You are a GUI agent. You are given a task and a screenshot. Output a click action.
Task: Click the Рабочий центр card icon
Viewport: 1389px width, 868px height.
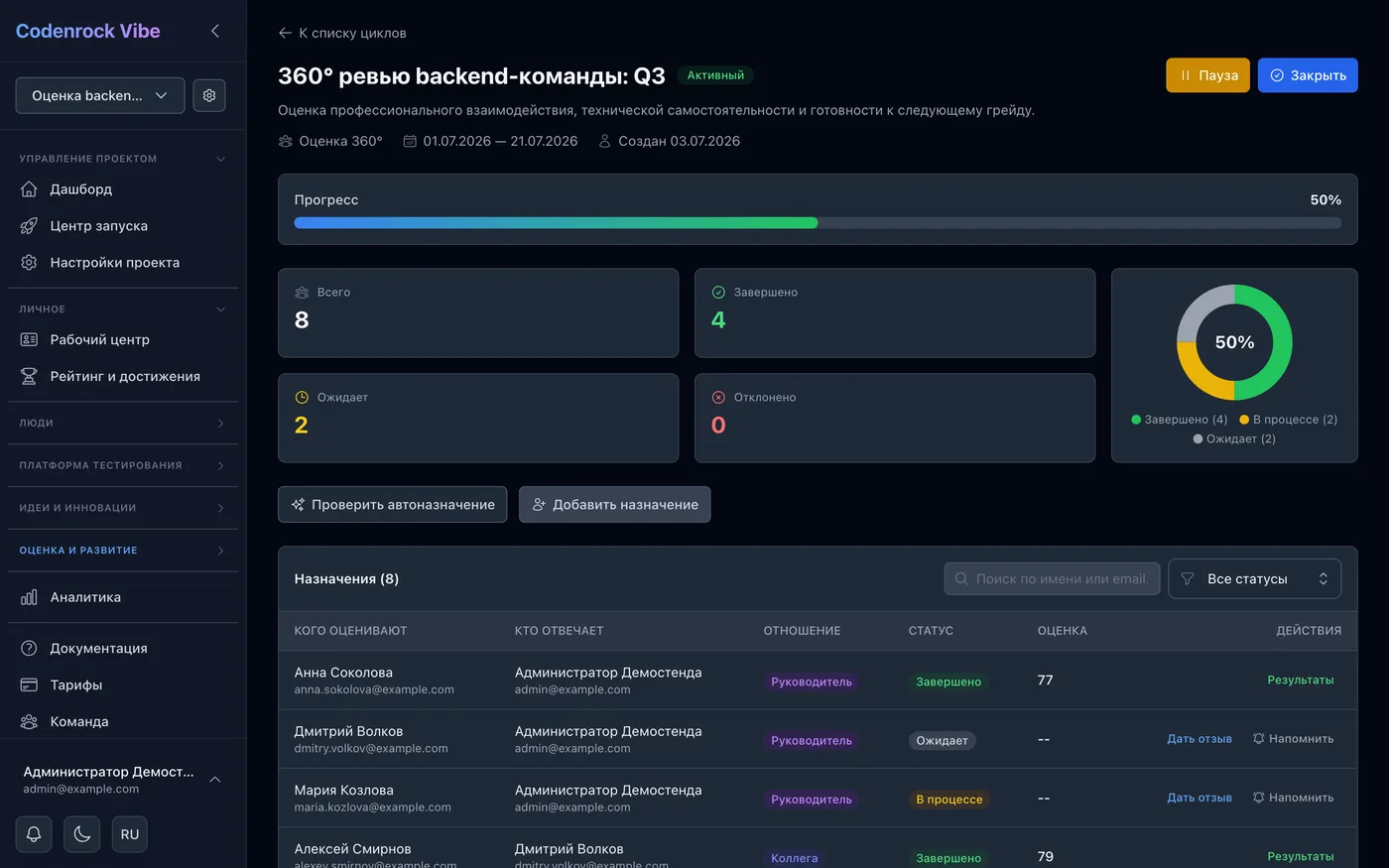pos(29,339)
